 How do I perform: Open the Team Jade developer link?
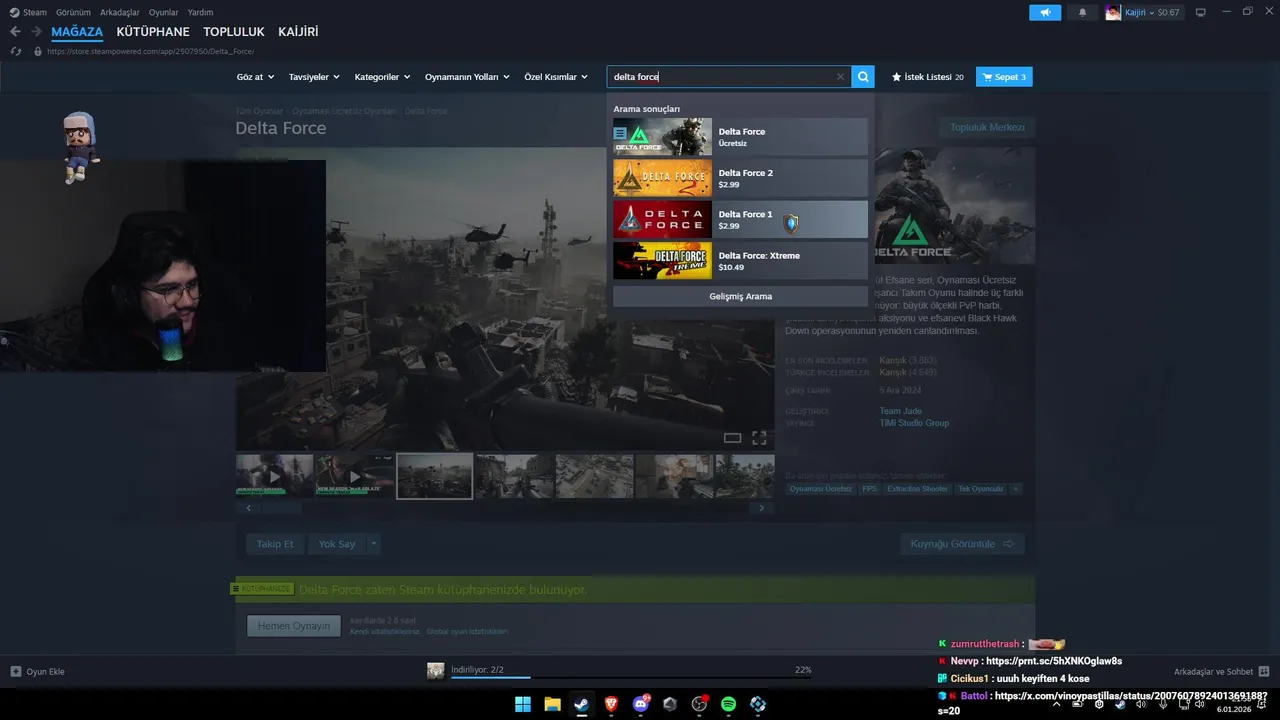(900, 411)
